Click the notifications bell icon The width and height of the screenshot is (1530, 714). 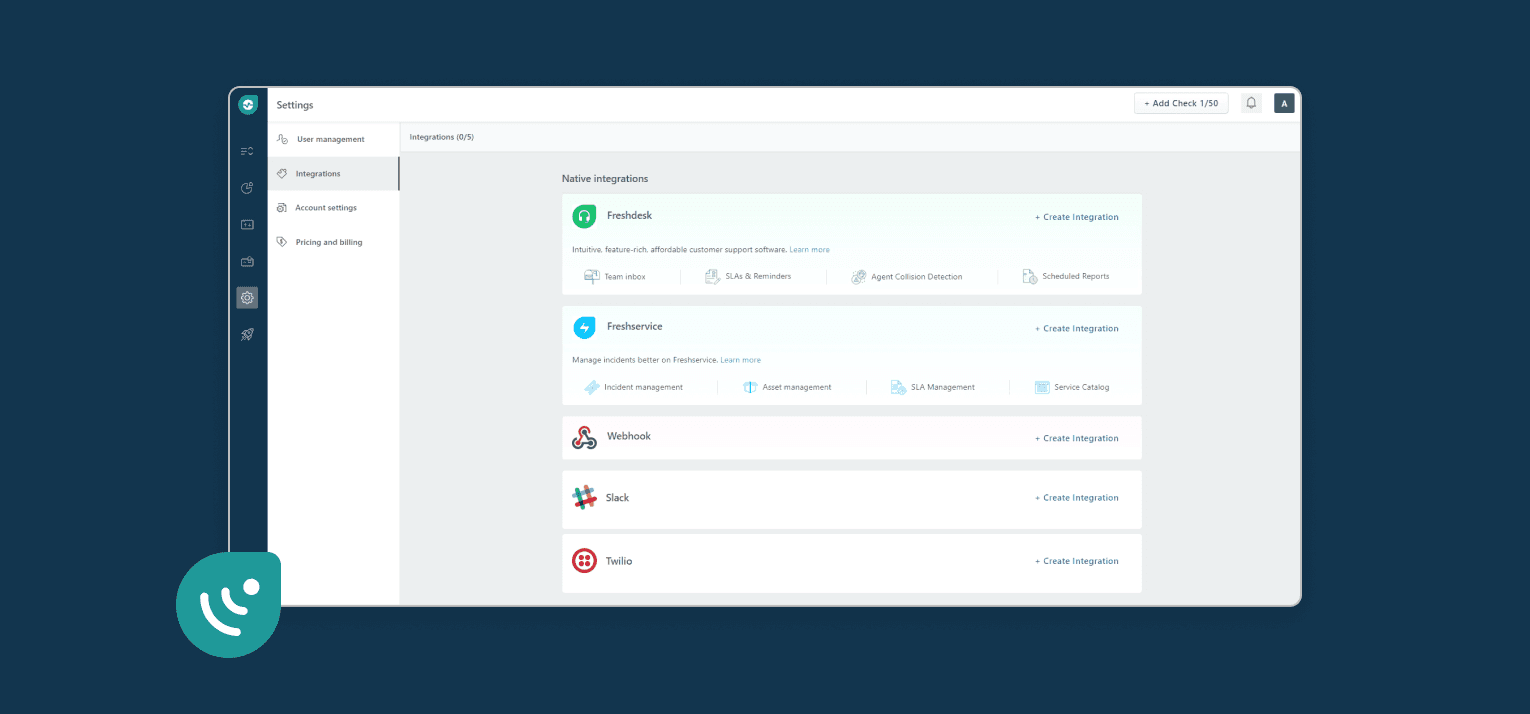(x=1251, y=103)
